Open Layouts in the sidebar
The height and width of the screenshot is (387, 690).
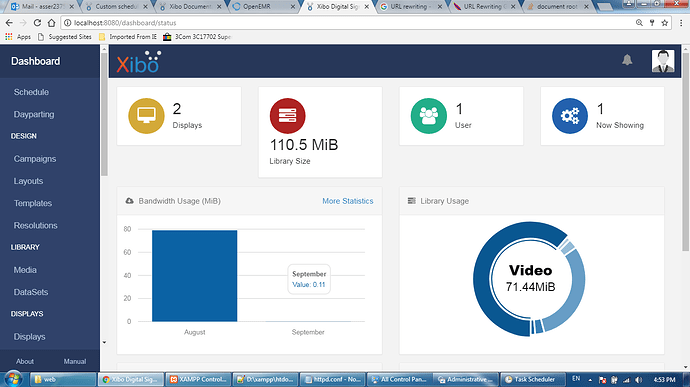(x=28, y=181)
